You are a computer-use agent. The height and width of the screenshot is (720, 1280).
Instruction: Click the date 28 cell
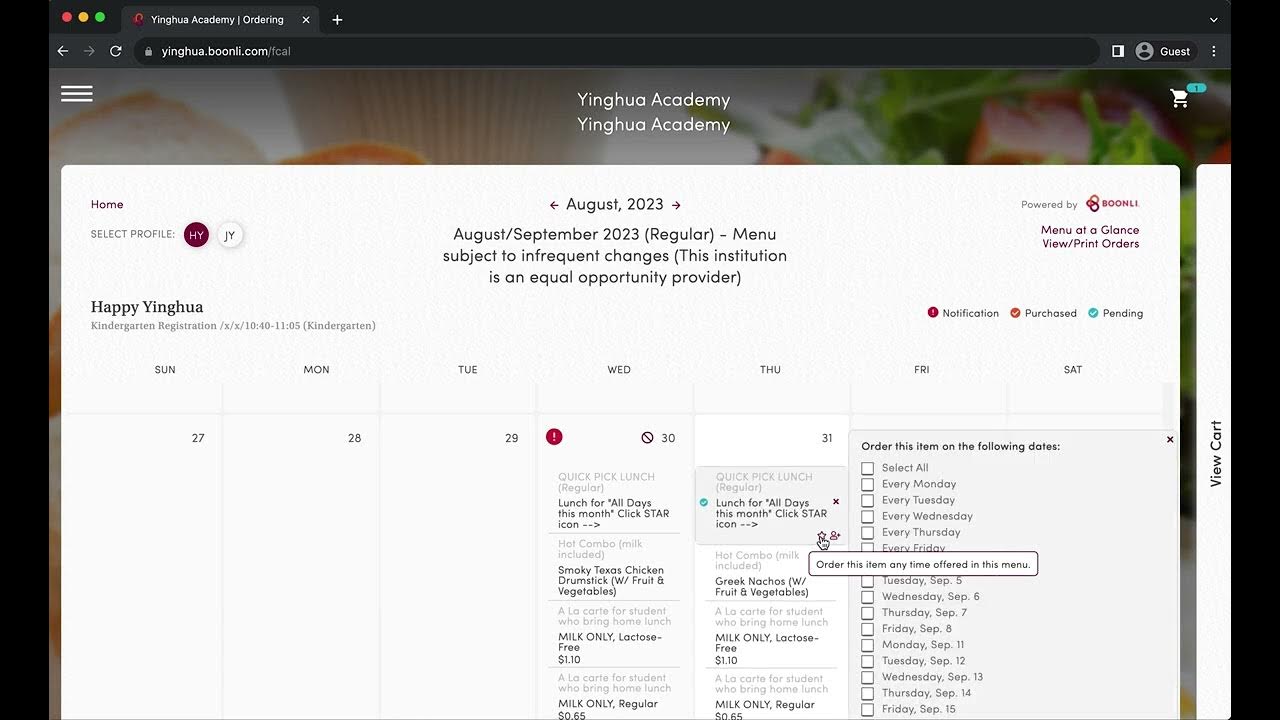tap(301, 566)
